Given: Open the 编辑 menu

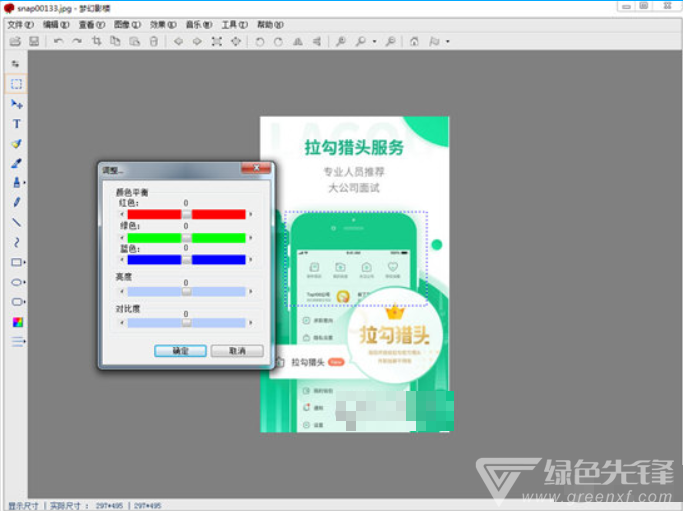Looking at the screenshot, I should point(56,25).
